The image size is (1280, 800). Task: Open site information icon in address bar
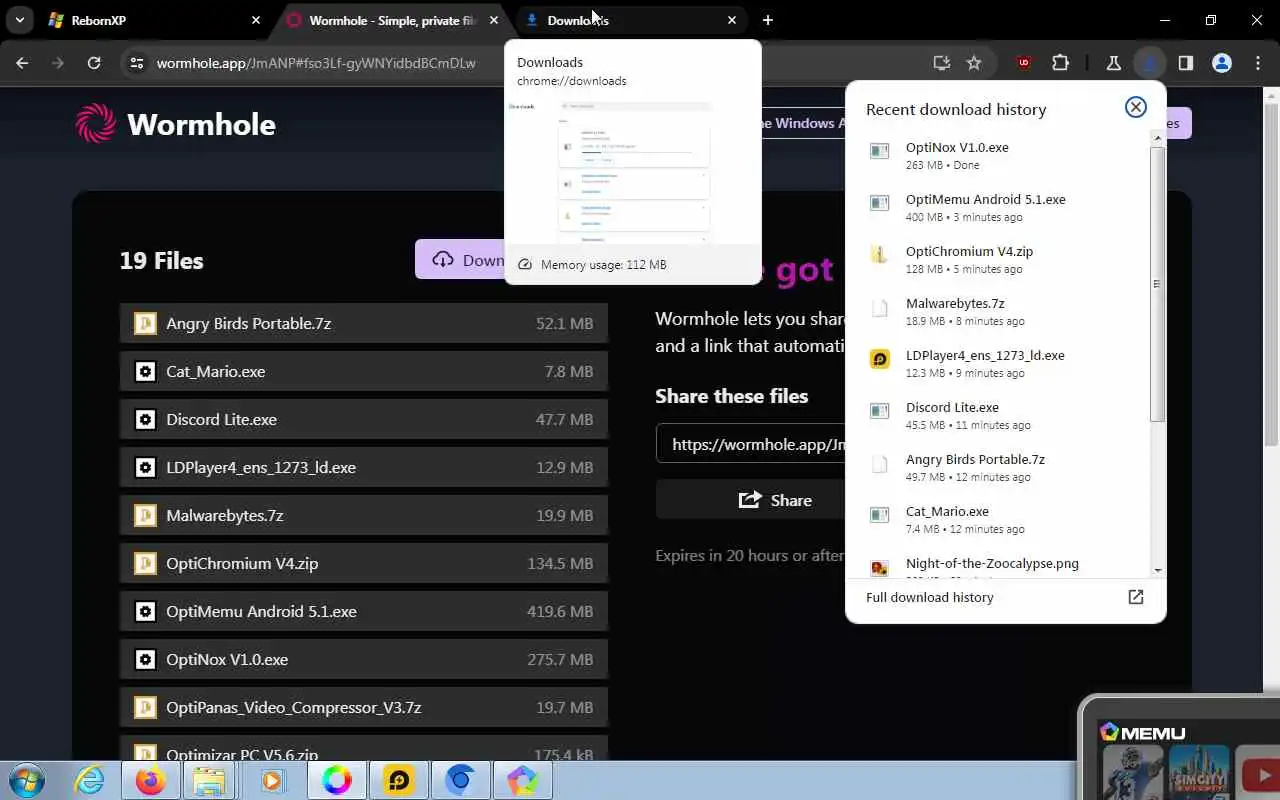[x=137, y=63]
